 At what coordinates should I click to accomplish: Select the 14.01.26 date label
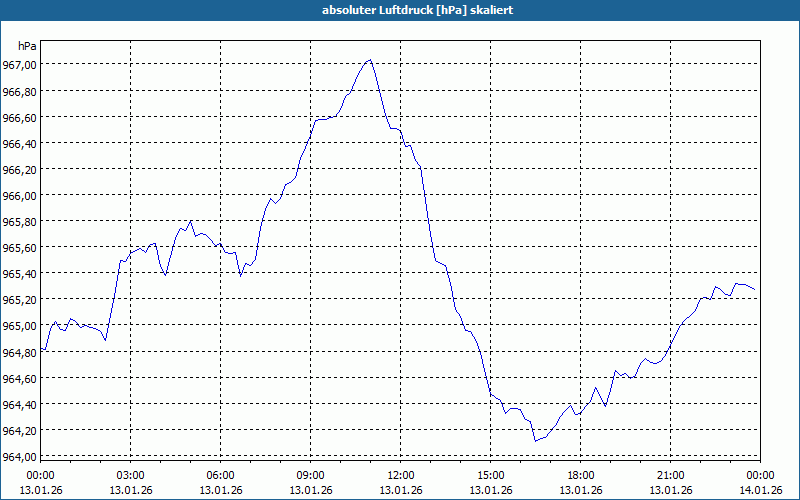[760, 490]
